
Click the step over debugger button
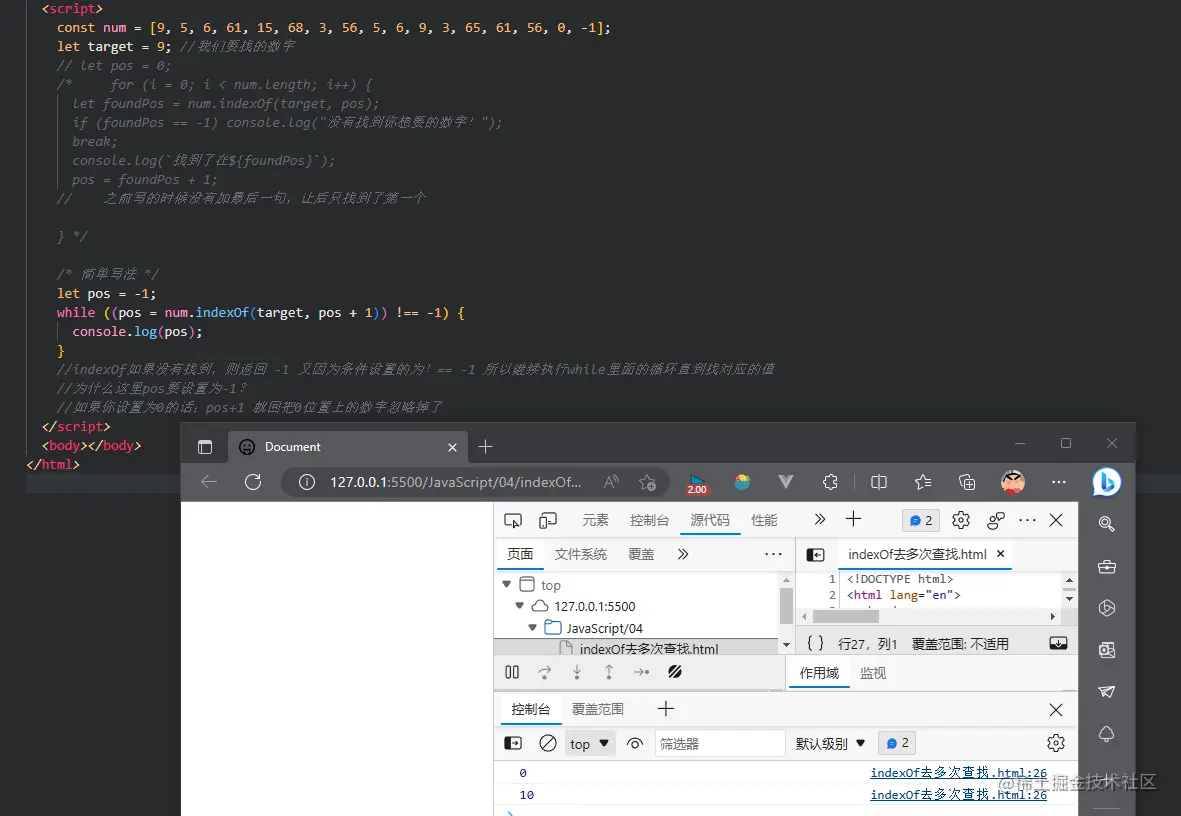click(545, 672)
